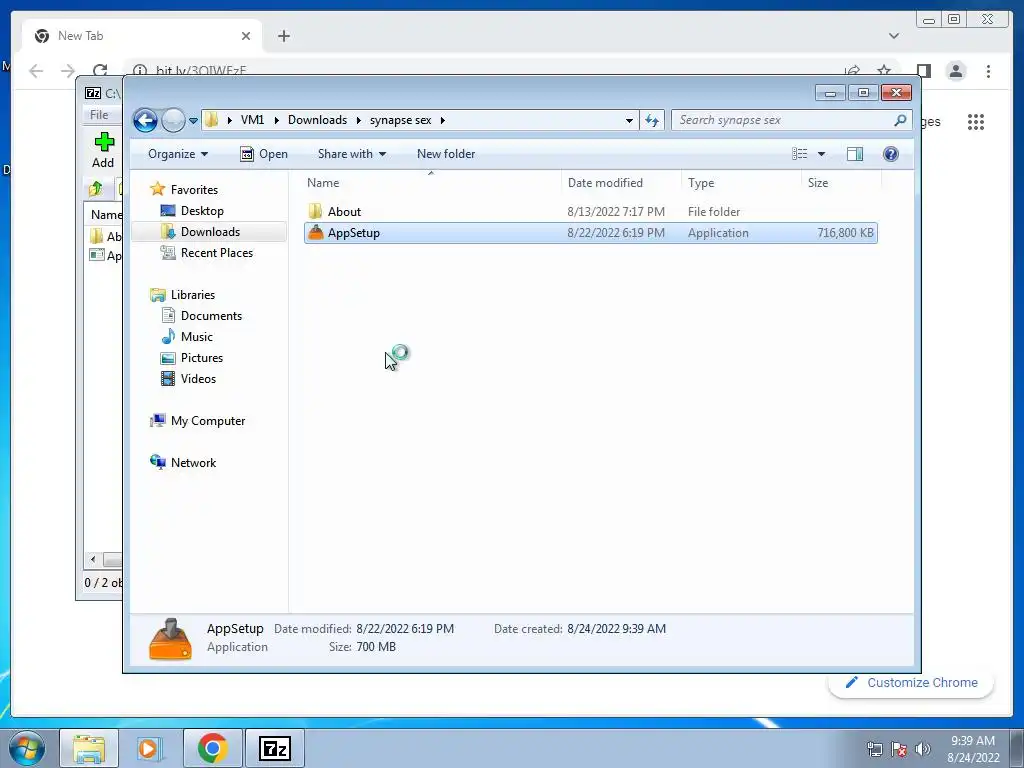Click the magnifier icon in Explorer search box
Viewport: 1024px width, 768px height.
(900, 120)
